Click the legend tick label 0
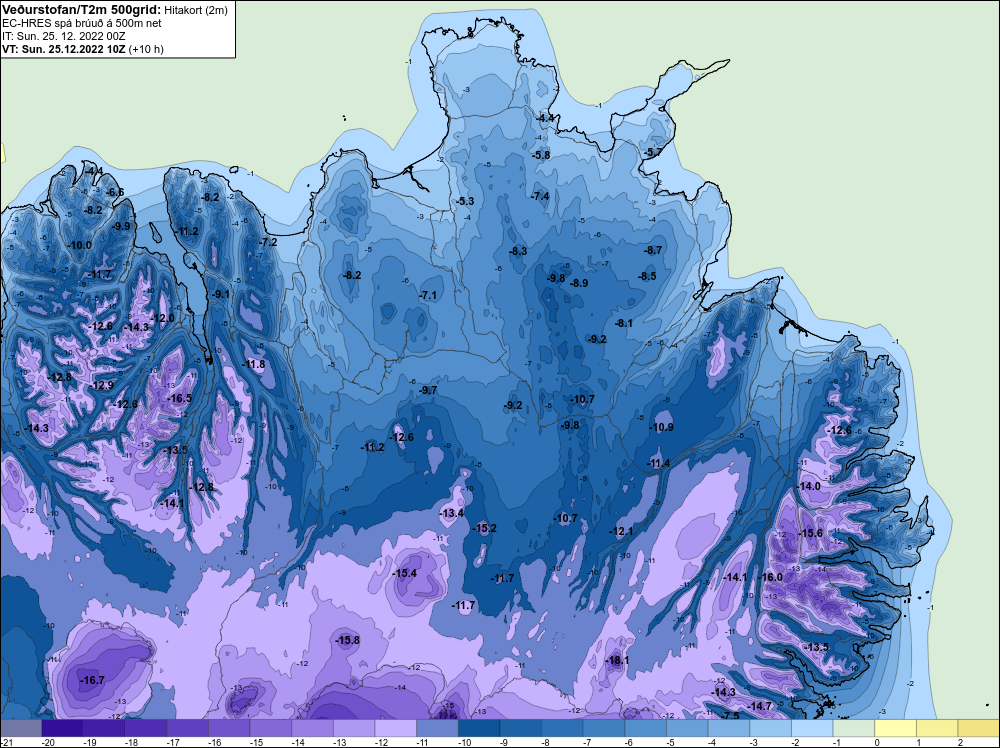This screenshot has height=748, width=1000. pos(878,742)
